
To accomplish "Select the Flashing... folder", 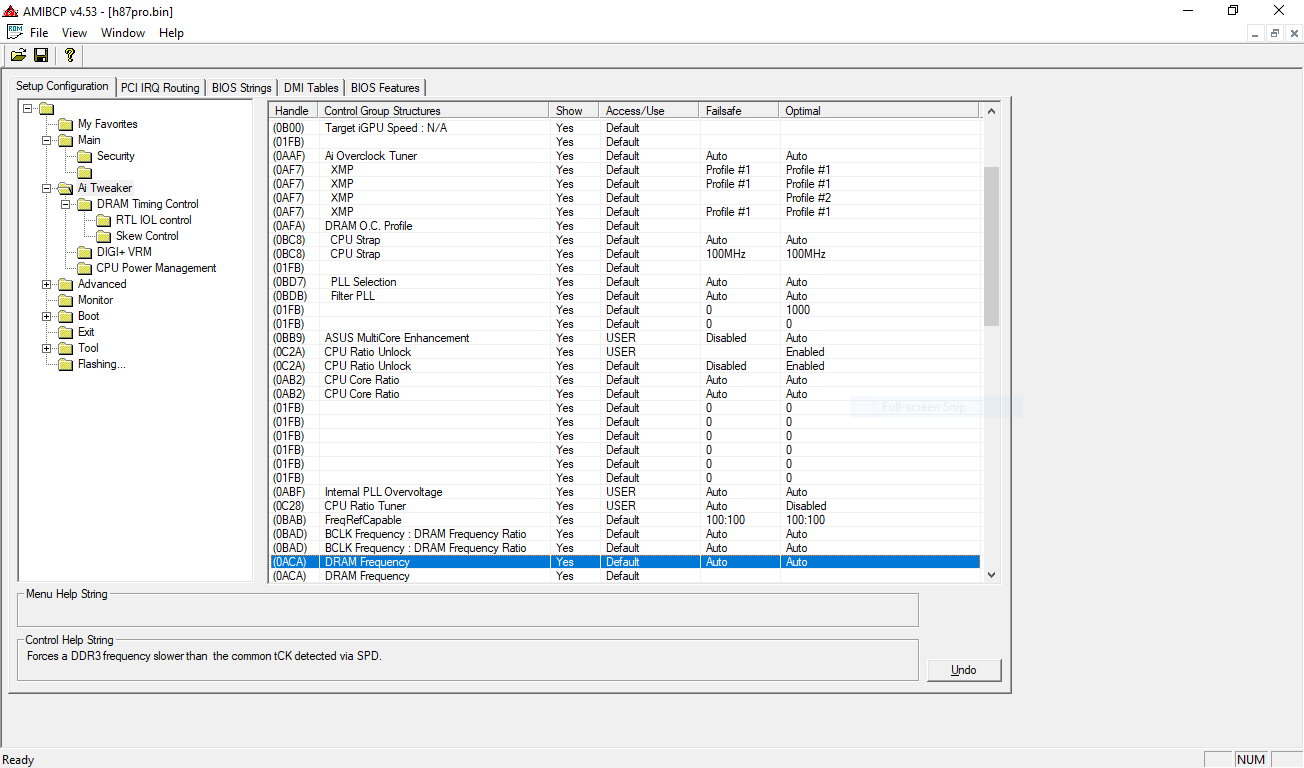I will point(101,364).
